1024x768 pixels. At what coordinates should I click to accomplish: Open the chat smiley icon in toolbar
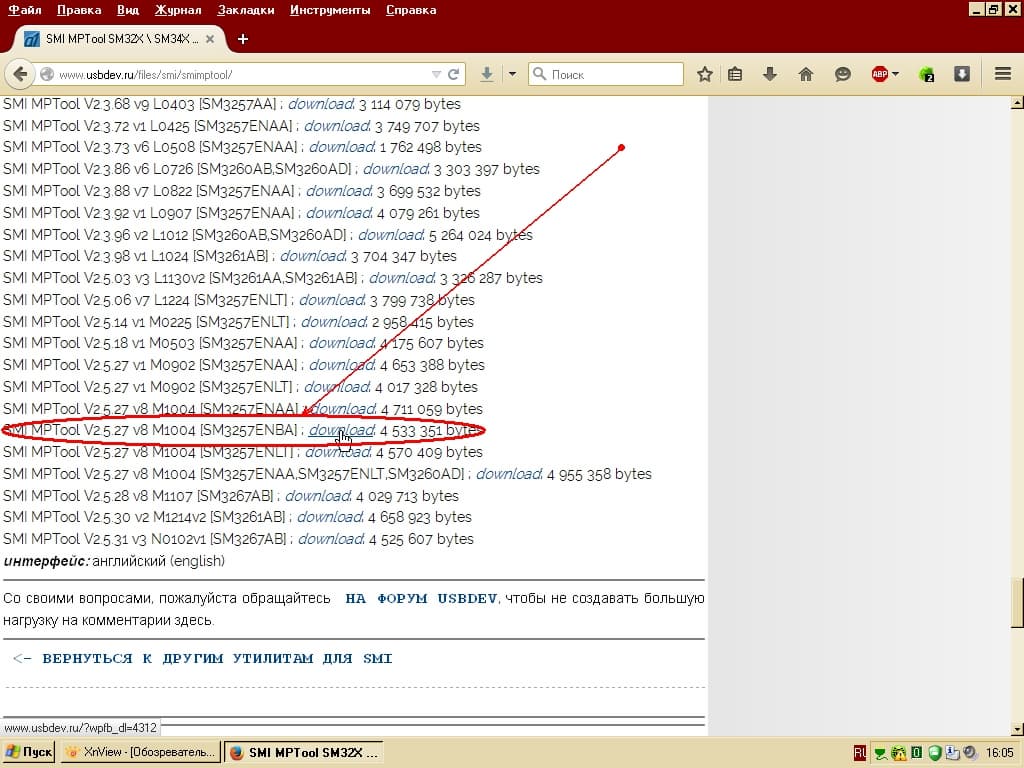coord(842,74)
